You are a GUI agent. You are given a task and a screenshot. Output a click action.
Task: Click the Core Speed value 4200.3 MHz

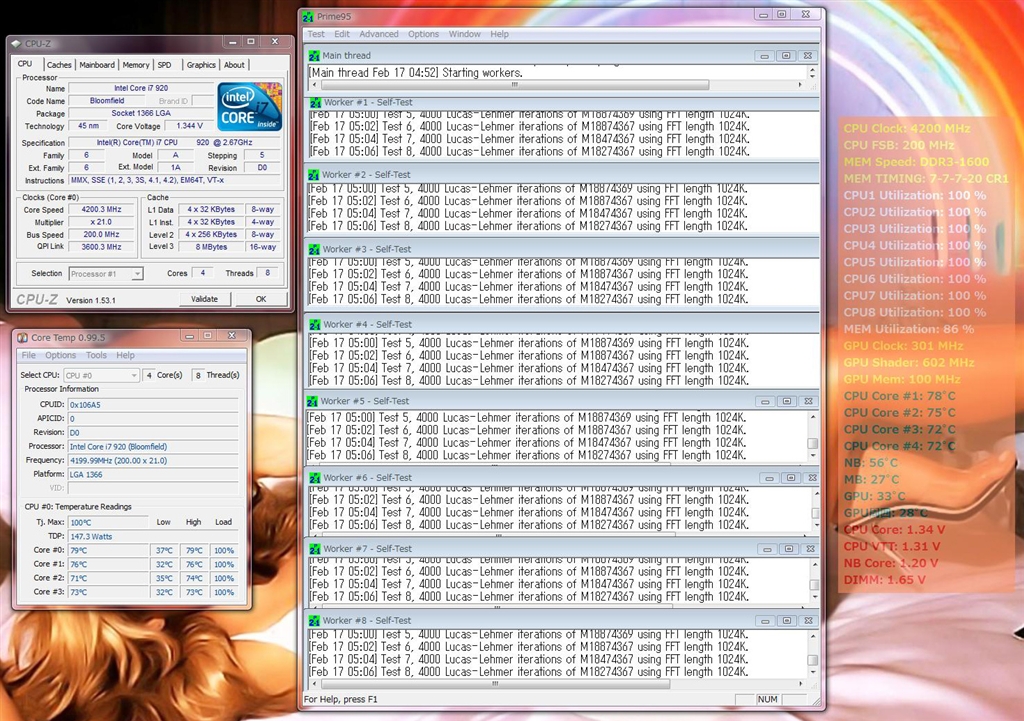[101, 210]
